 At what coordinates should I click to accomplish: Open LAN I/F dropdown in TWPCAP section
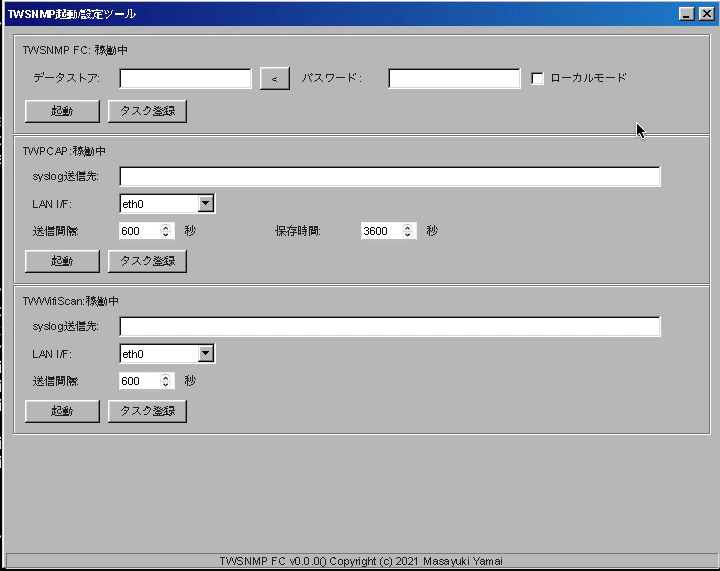(x=206, y=203)
